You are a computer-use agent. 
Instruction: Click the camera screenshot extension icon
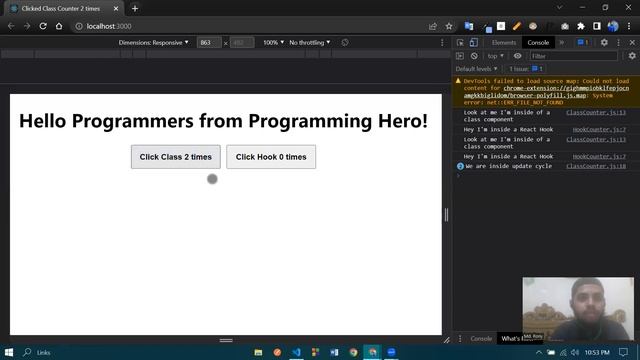point(565,26)
